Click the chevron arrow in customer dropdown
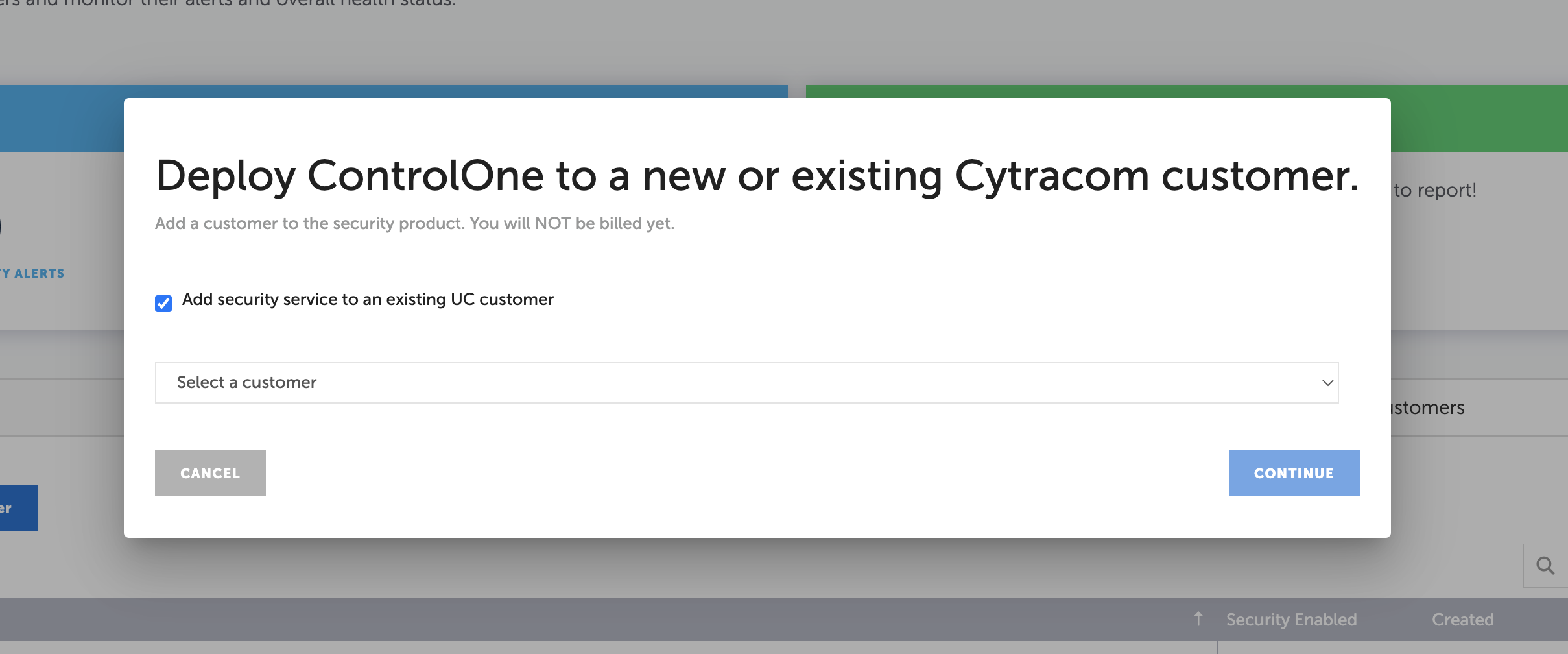The width and height of the screenshot is (1568, 654). [1327, 383]
